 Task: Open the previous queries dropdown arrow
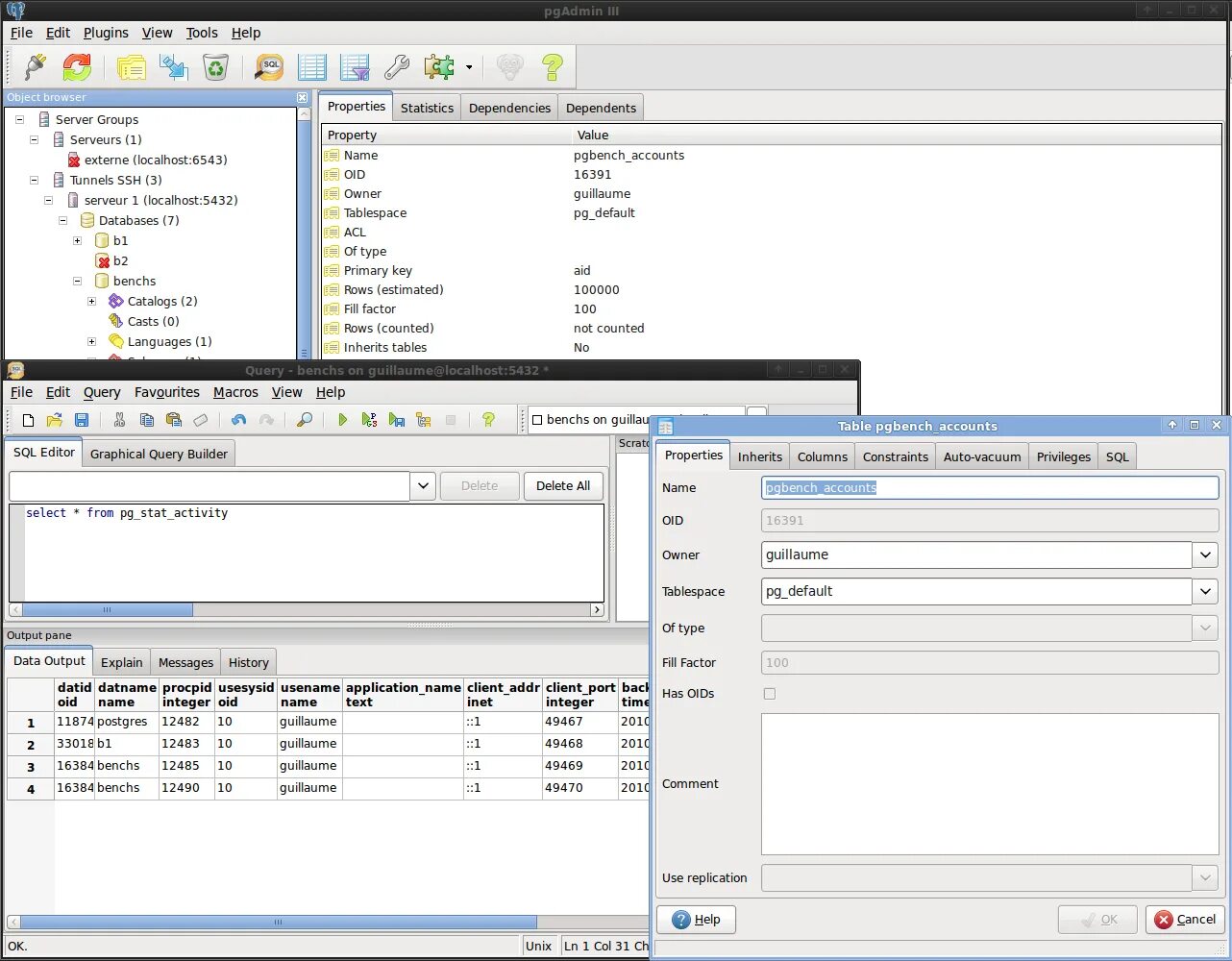point(423,486)
